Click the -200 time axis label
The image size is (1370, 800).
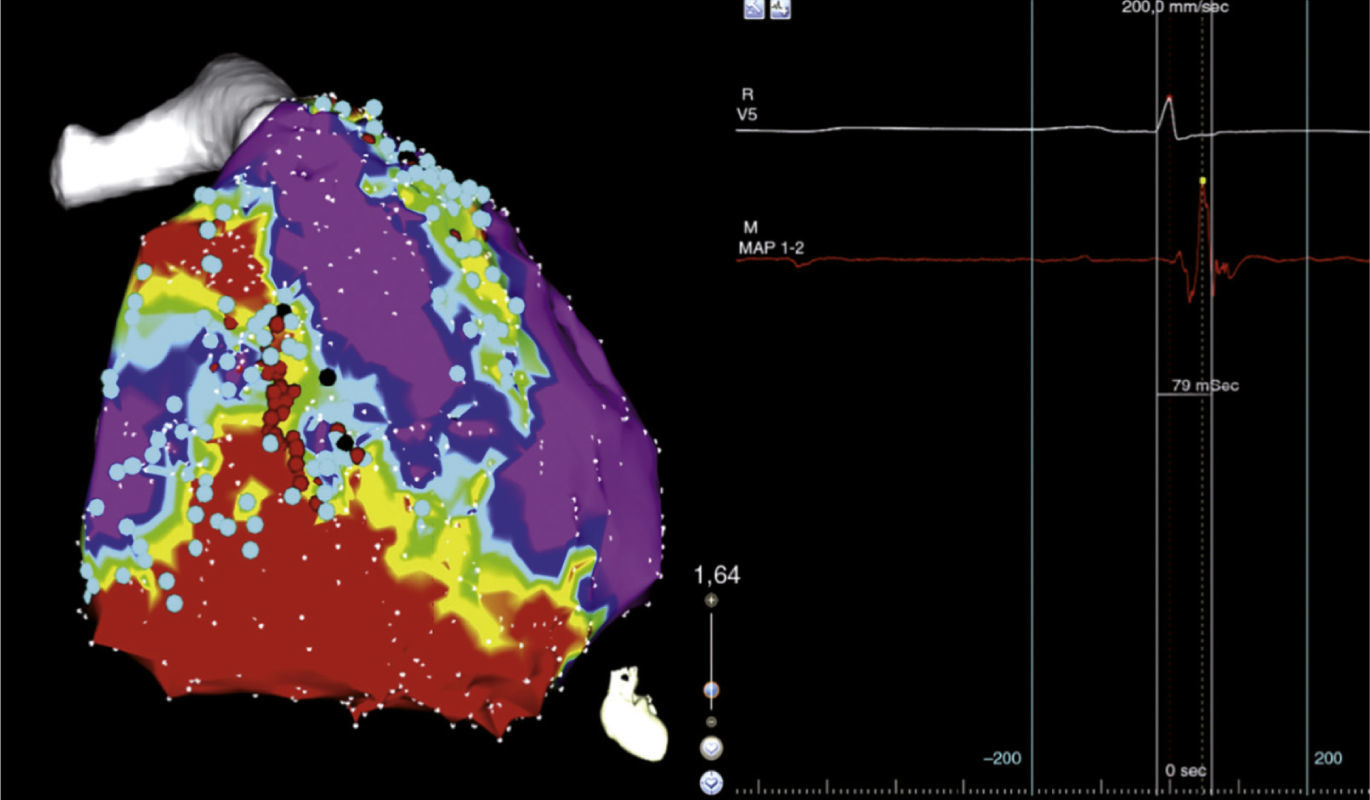tap(1002, 759)
